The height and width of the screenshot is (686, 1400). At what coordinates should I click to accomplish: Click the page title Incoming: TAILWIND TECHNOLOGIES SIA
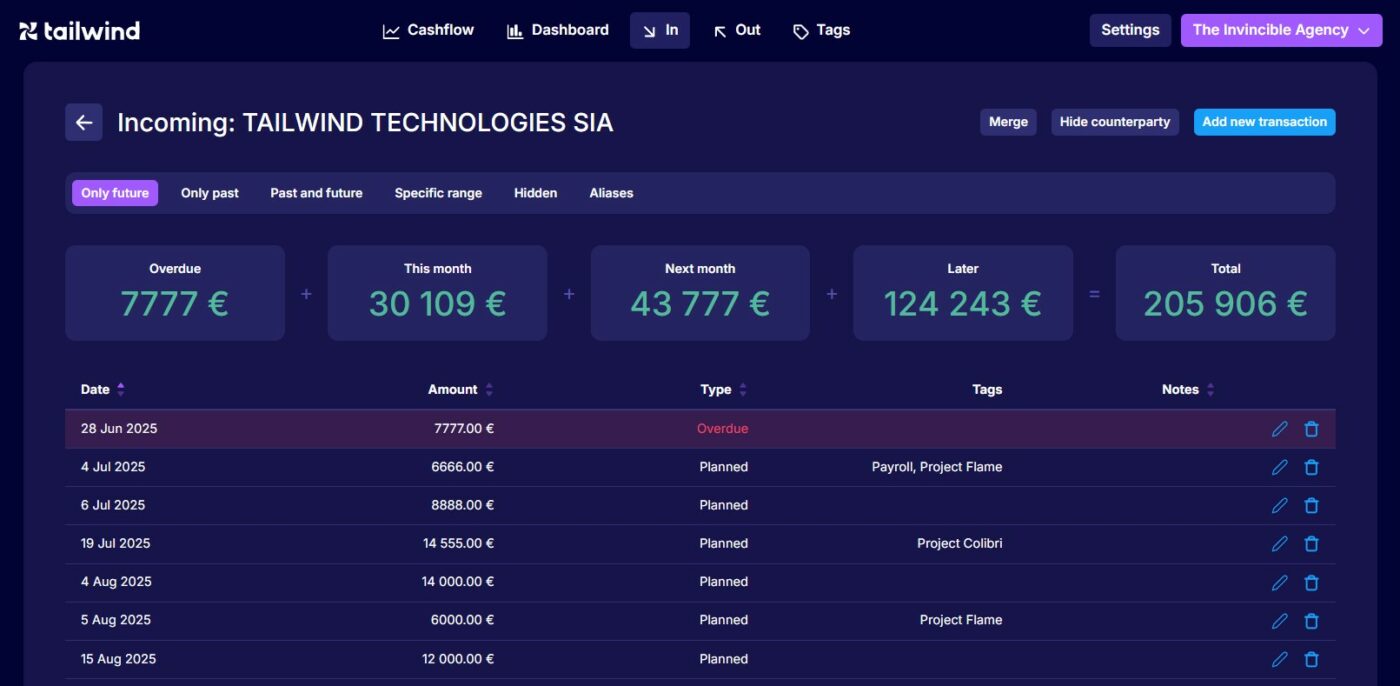tap(365, 122)
